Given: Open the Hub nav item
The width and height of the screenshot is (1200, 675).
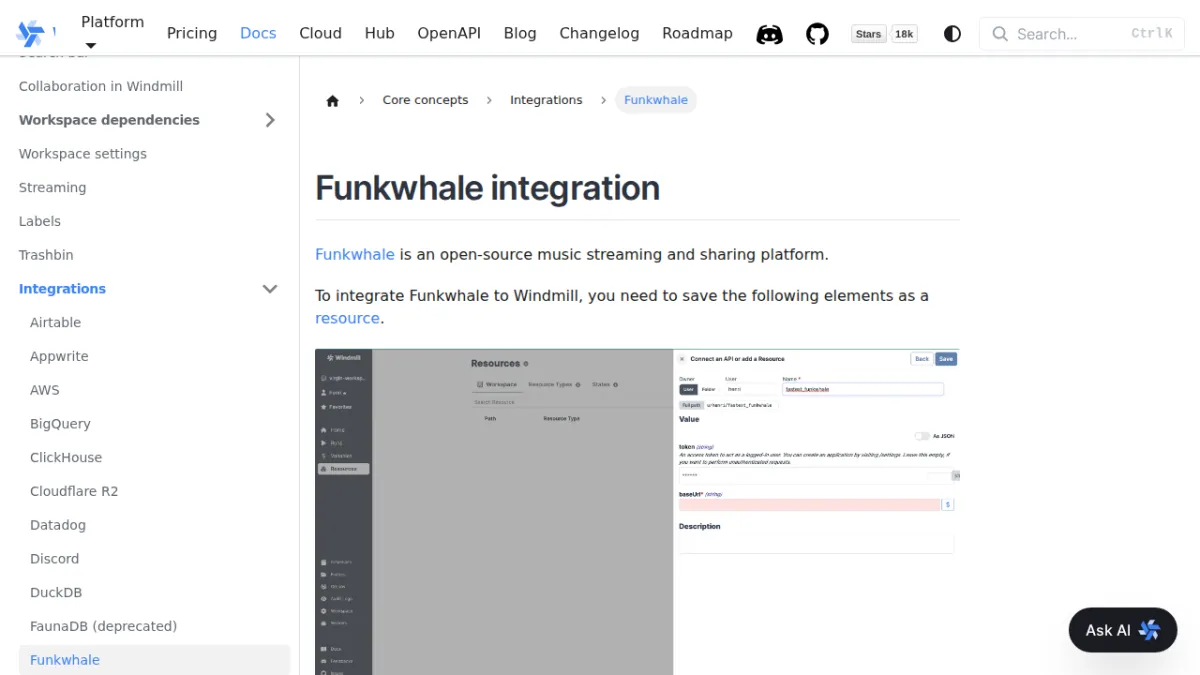Looking at the screenshot, I should pyautogui.click(x=379, y=33).
